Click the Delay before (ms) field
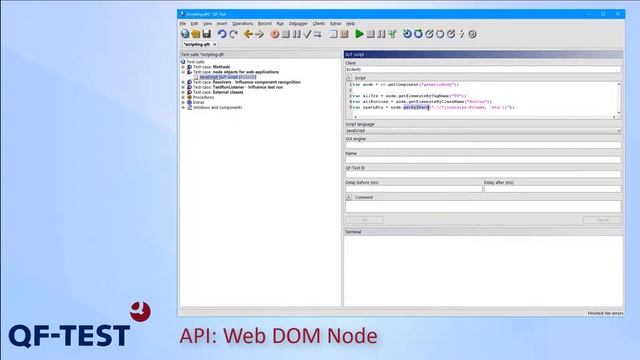The image size is (640, 360). pos(414,189)
